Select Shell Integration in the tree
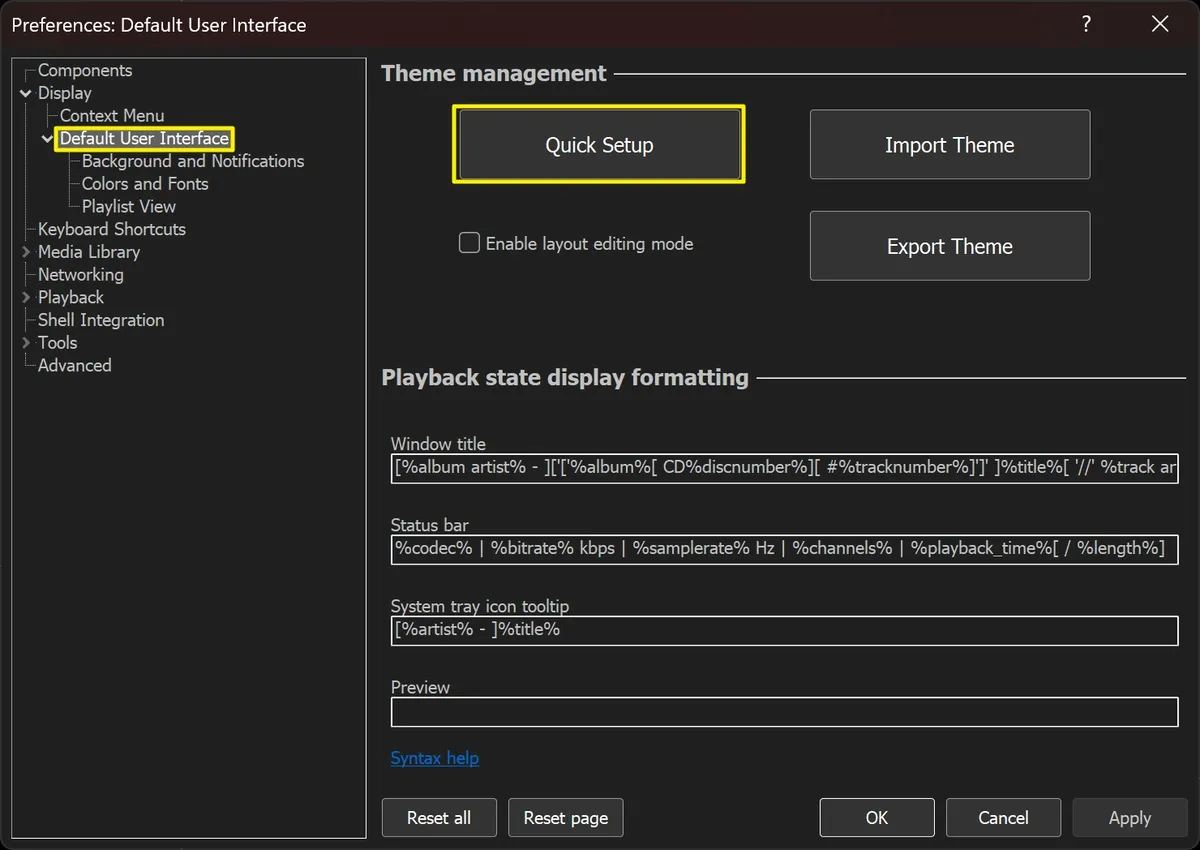Viewport: 1200px width, 850px height. click(101, 320)
